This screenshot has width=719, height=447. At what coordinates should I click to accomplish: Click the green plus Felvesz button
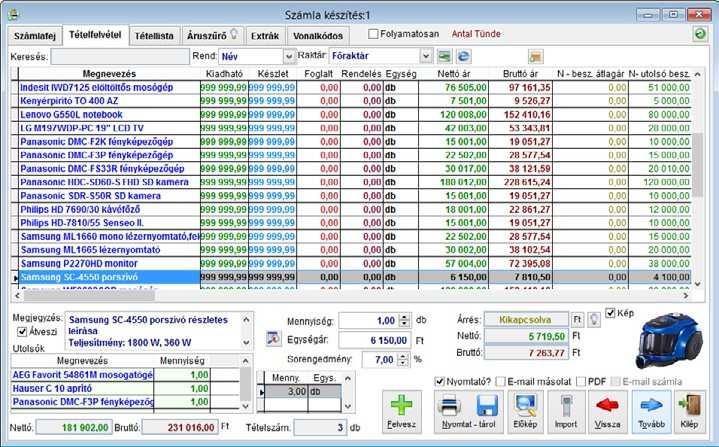coord(402,412)
